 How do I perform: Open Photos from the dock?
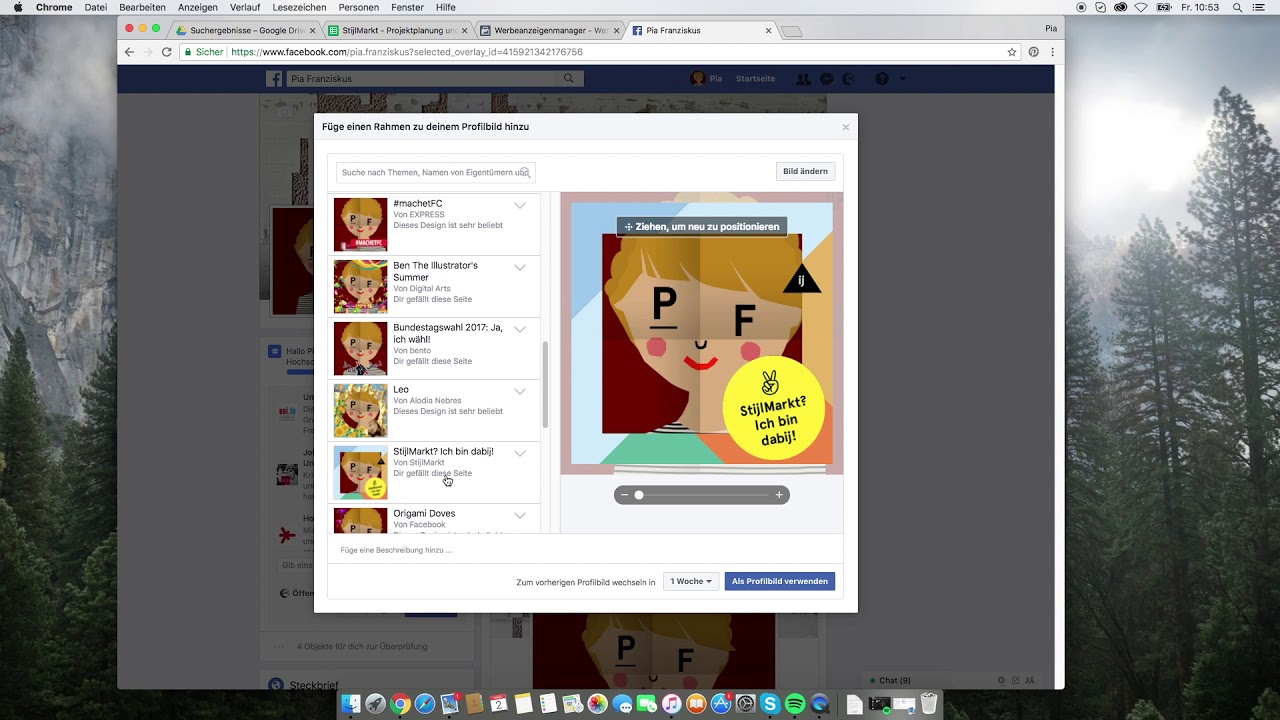pos(597,704)
